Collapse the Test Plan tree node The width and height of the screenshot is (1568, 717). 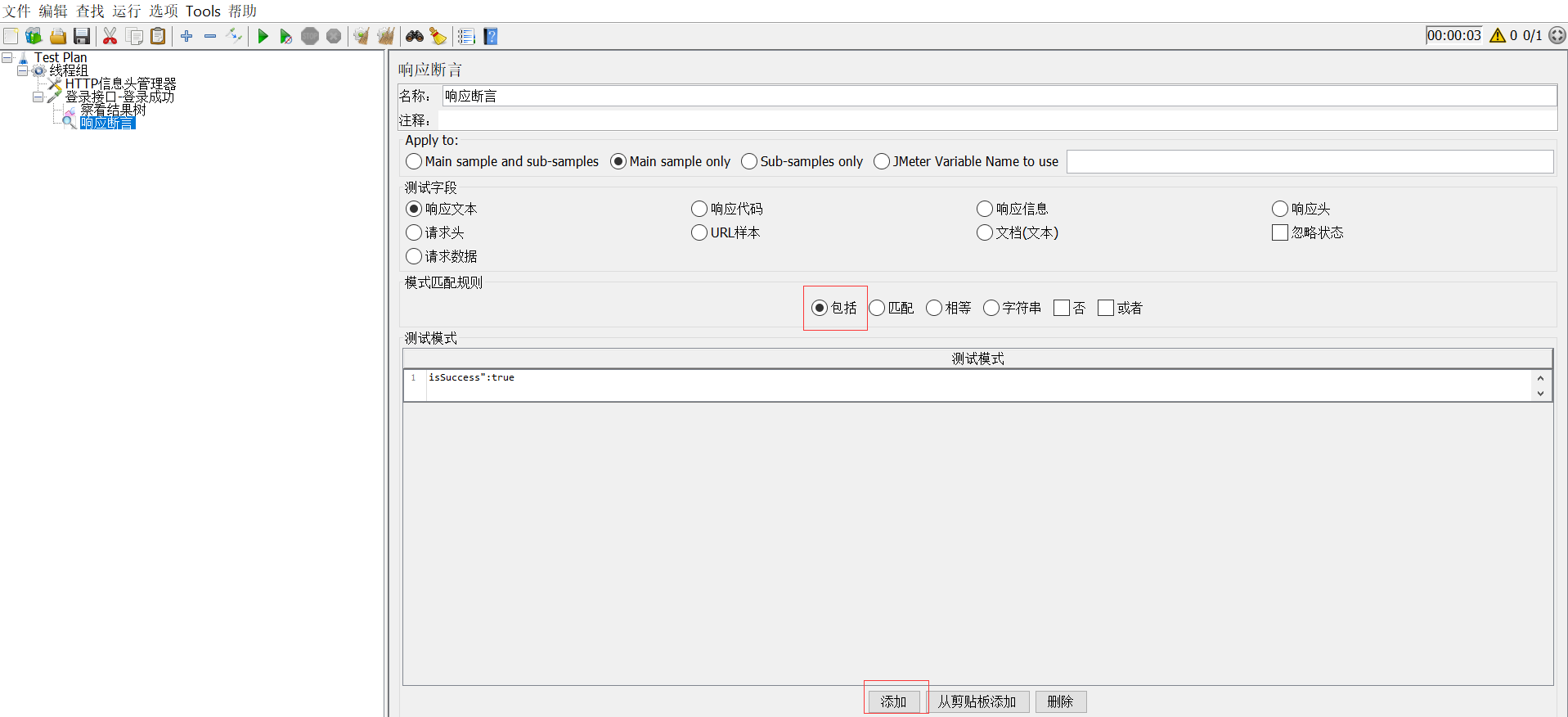pos(7,57)
